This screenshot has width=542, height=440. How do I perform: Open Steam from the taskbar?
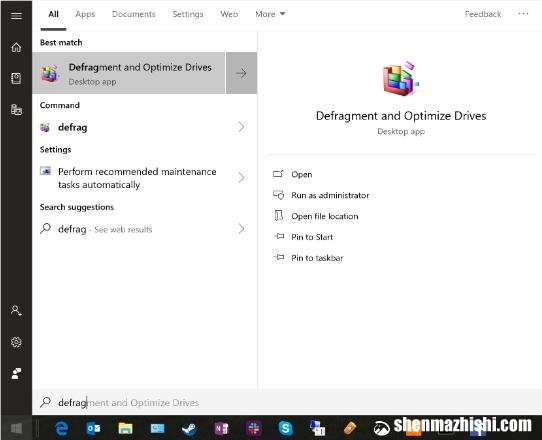click(x=189, y=429)
